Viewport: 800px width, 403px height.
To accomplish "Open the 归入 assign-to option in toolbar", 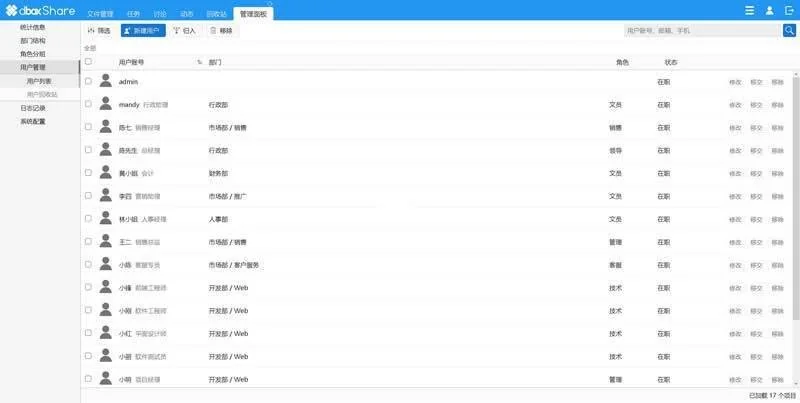I will [185, 31].
